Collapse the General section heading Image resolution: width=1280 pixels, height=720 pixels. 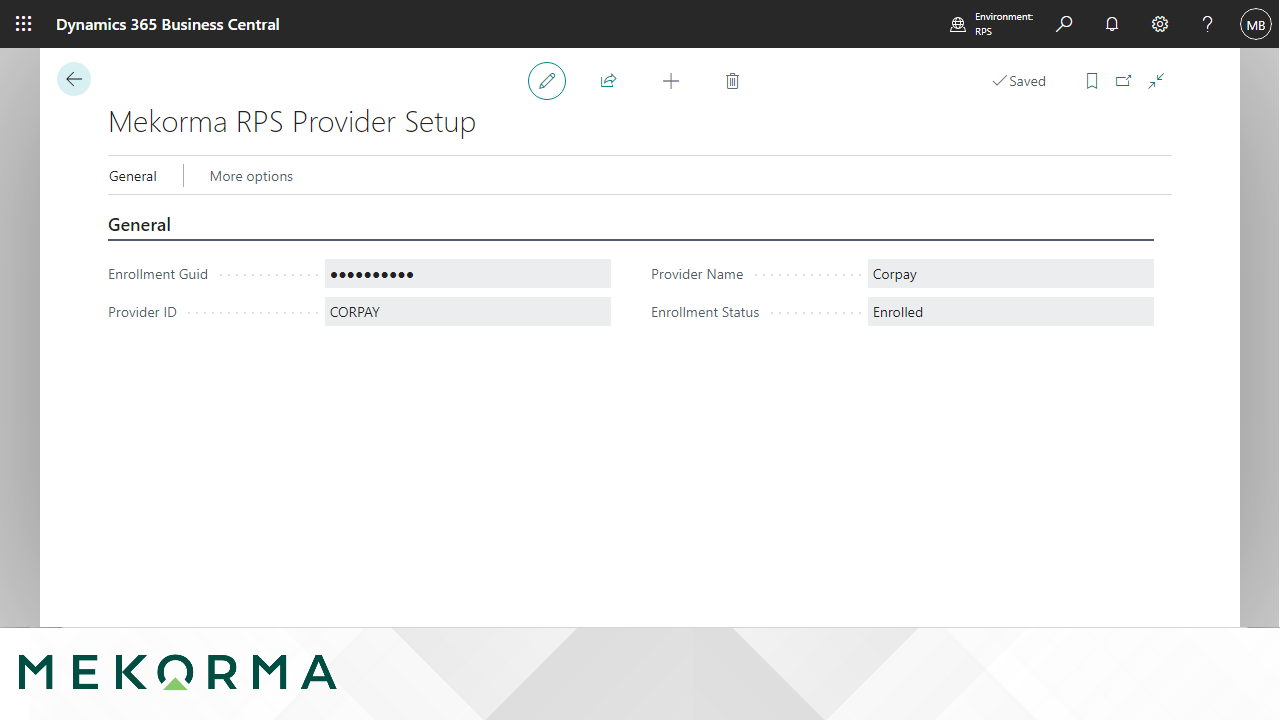pos(139,225)
